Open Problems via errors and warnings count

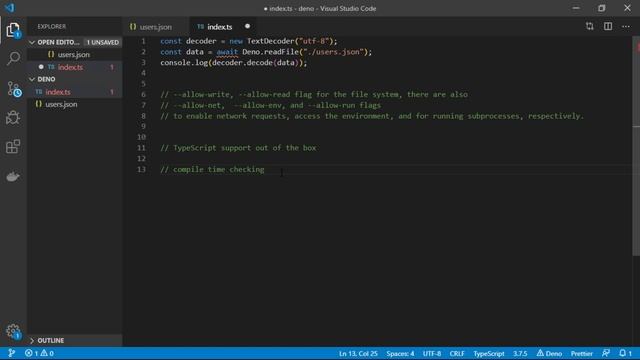[x=39, y=353]
